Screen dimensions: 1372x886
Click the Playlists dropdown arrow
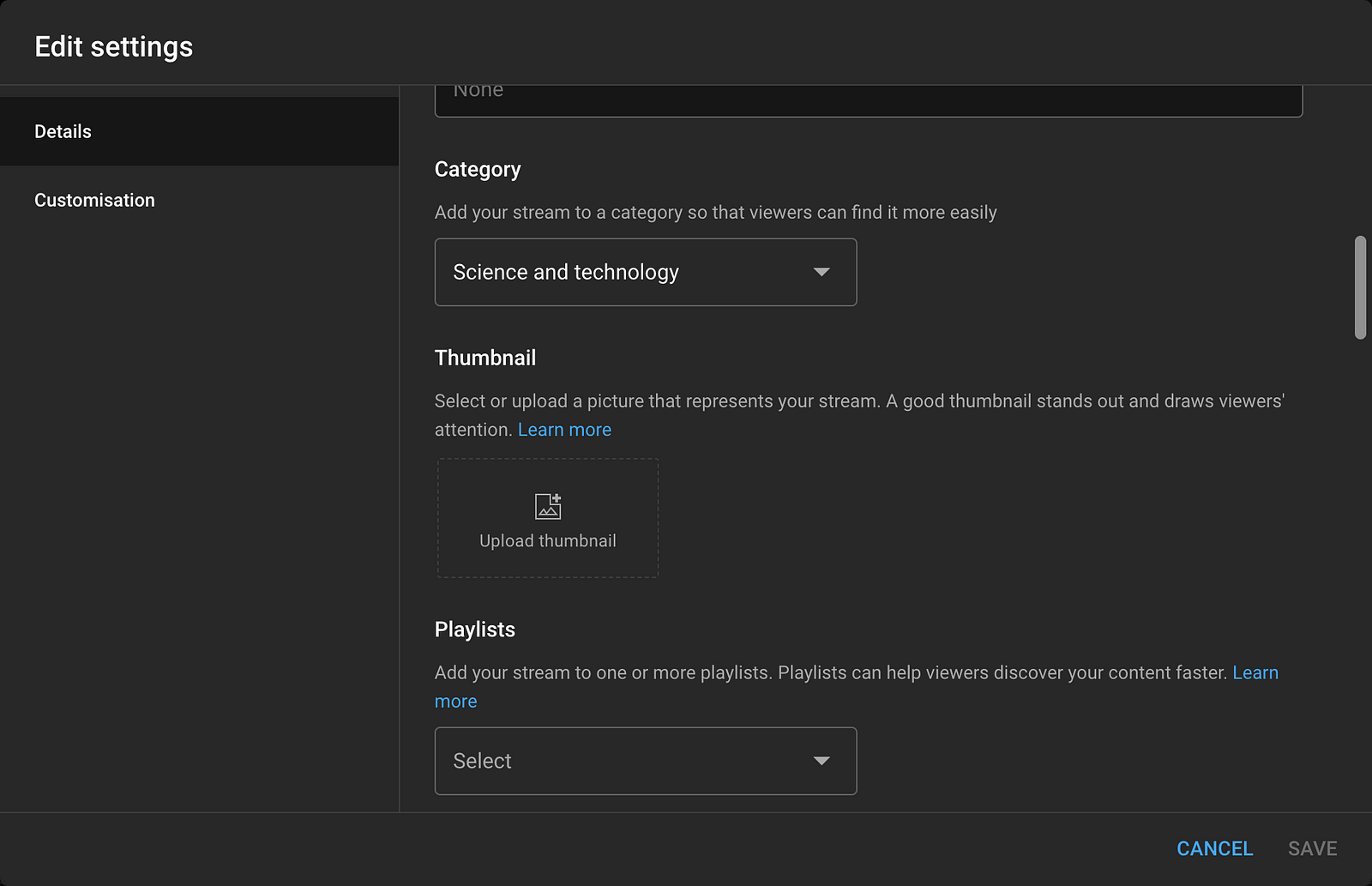point(821,761)
